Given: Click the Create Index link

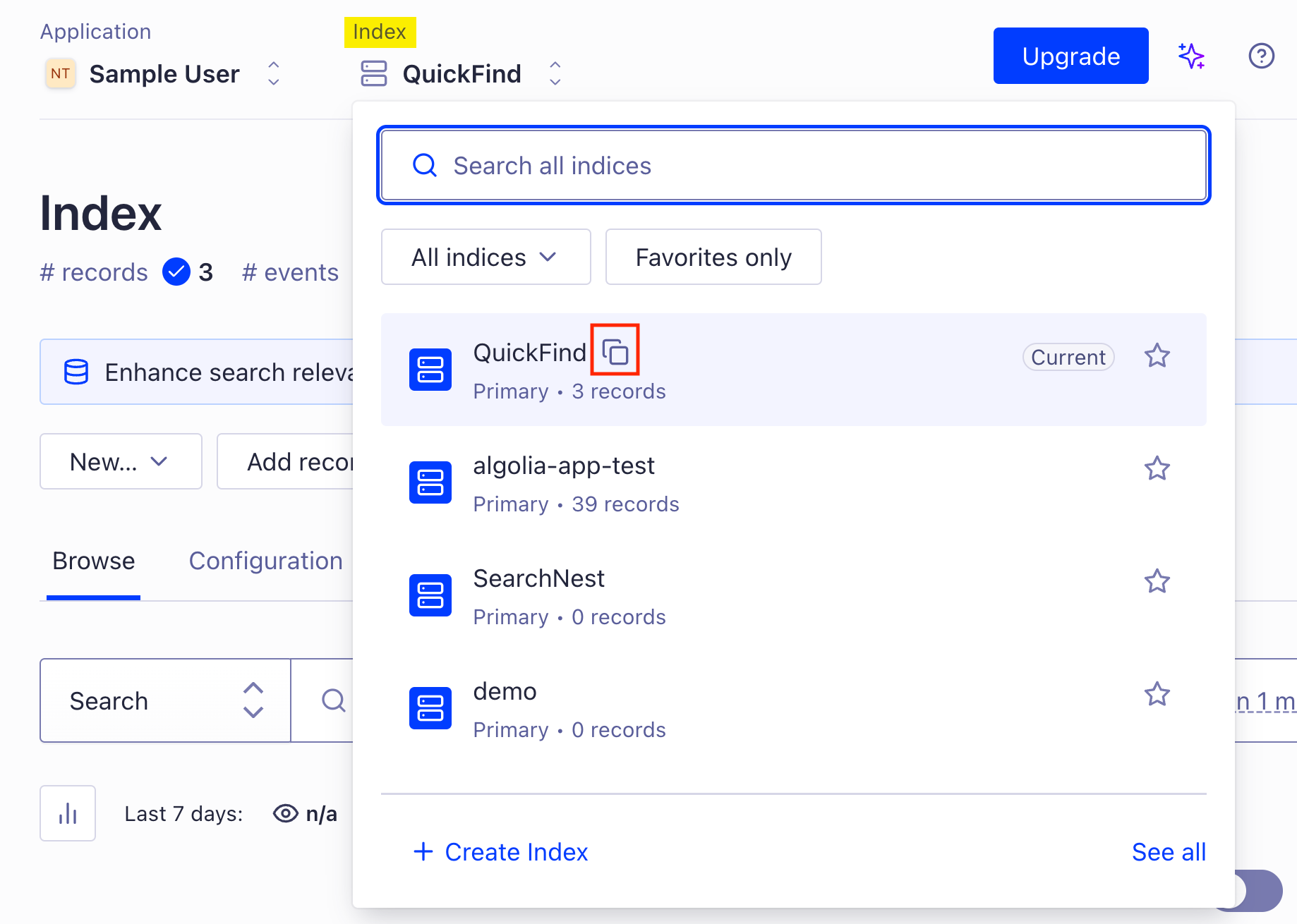Looking at the screenshot, I should pyautogui.click(x=501, y=852).
